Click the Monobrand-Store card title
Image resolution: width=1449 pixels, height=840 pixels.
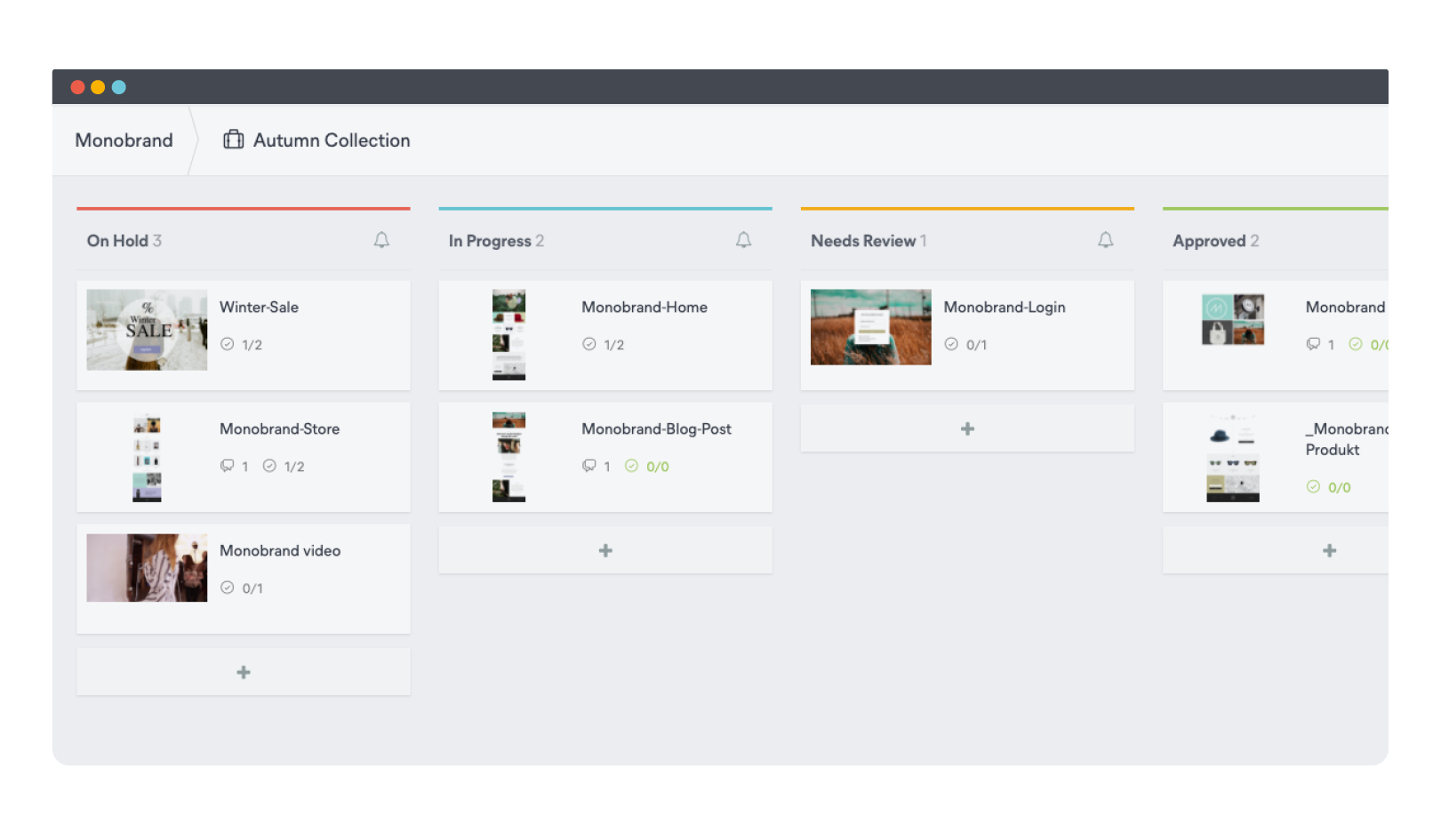click(279, 428)
